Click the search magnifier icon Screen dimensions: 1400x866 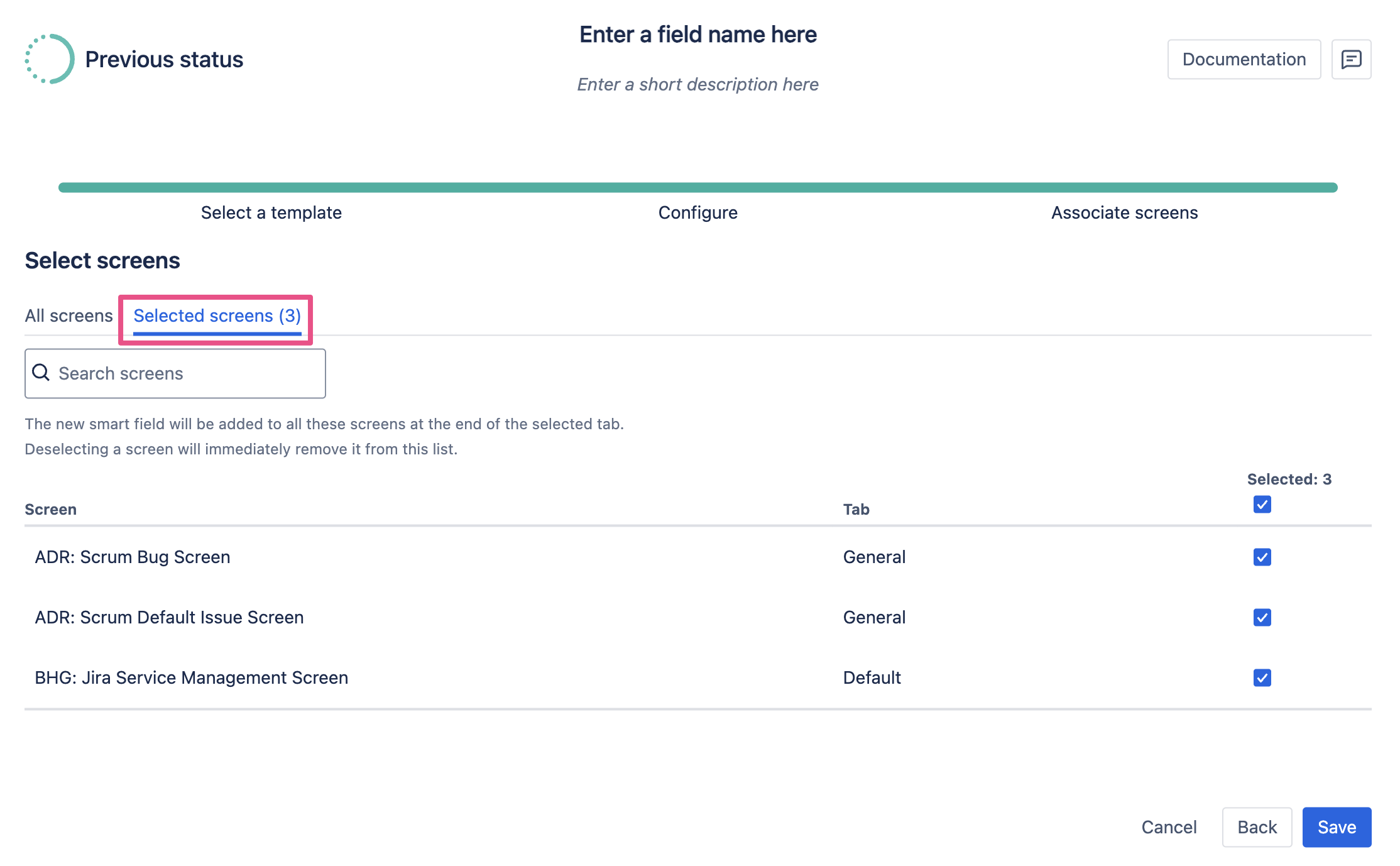click(41, 373)
